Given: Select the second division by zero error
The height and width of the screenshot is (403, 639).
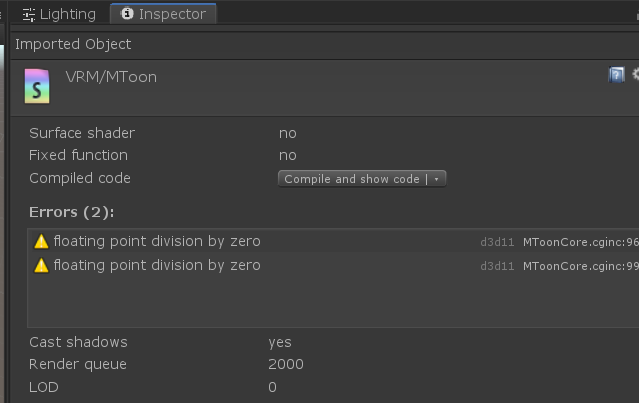Looking at the screenshot, I should 157,265.
